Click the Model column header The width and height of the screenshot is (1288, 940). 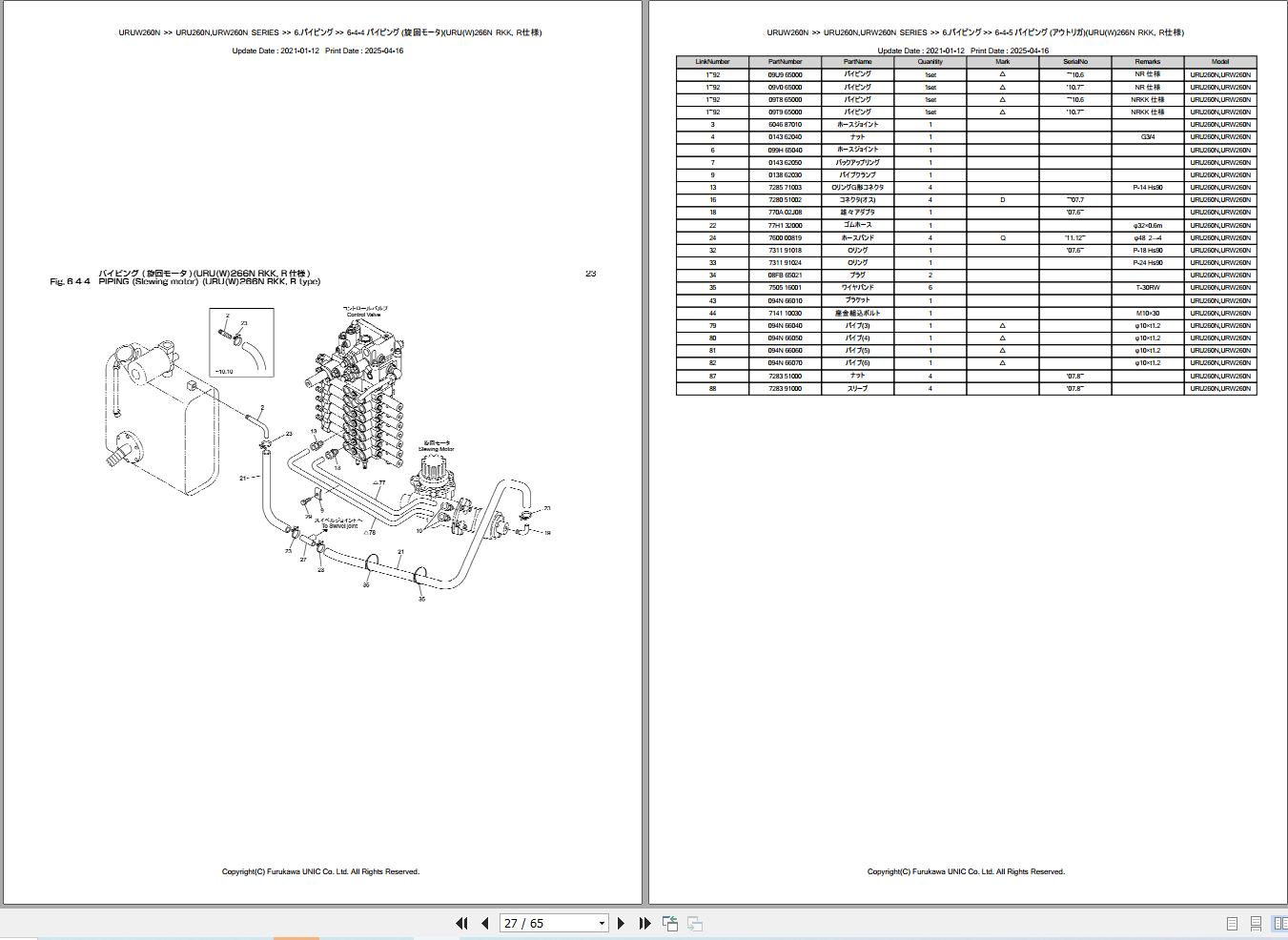coord(1219,62)
